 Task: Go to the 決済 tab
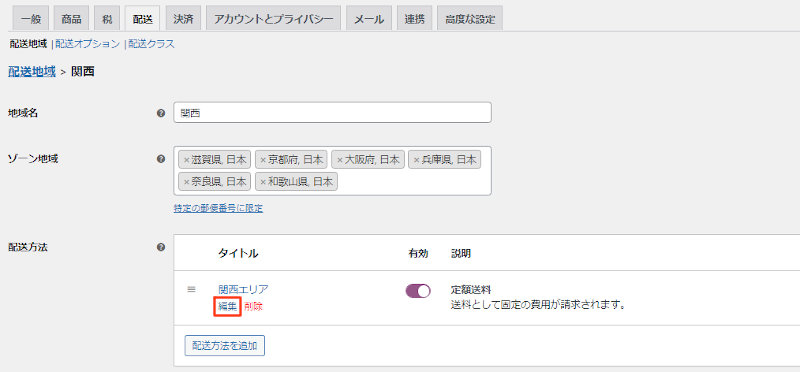coord(183,19)
